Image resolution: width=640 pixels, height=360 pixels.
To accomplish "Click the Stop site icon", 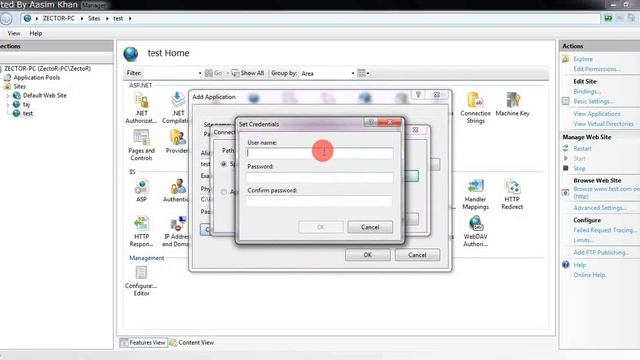I will point(565,168).
